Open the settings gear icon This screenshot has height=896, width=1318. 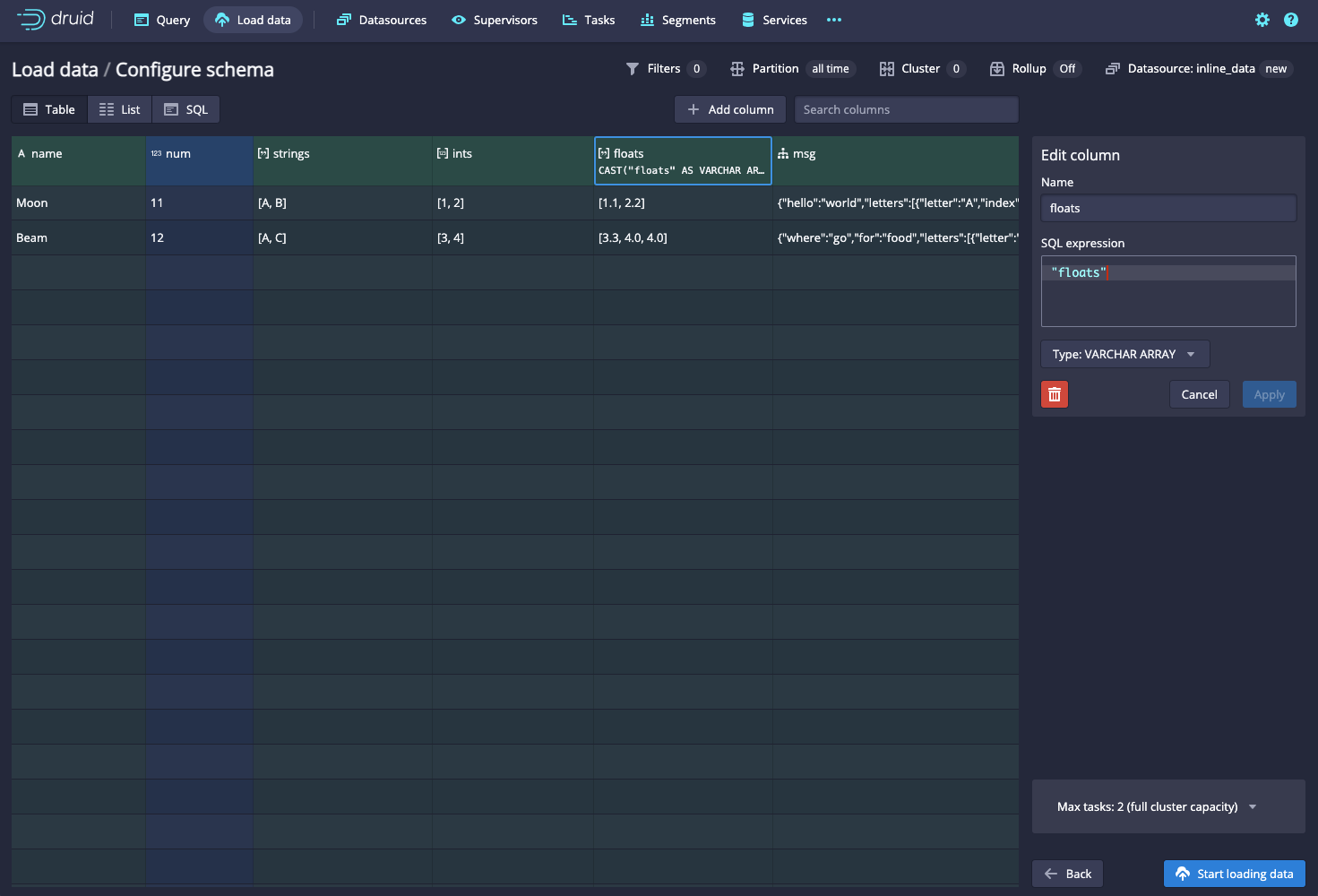1262,20
